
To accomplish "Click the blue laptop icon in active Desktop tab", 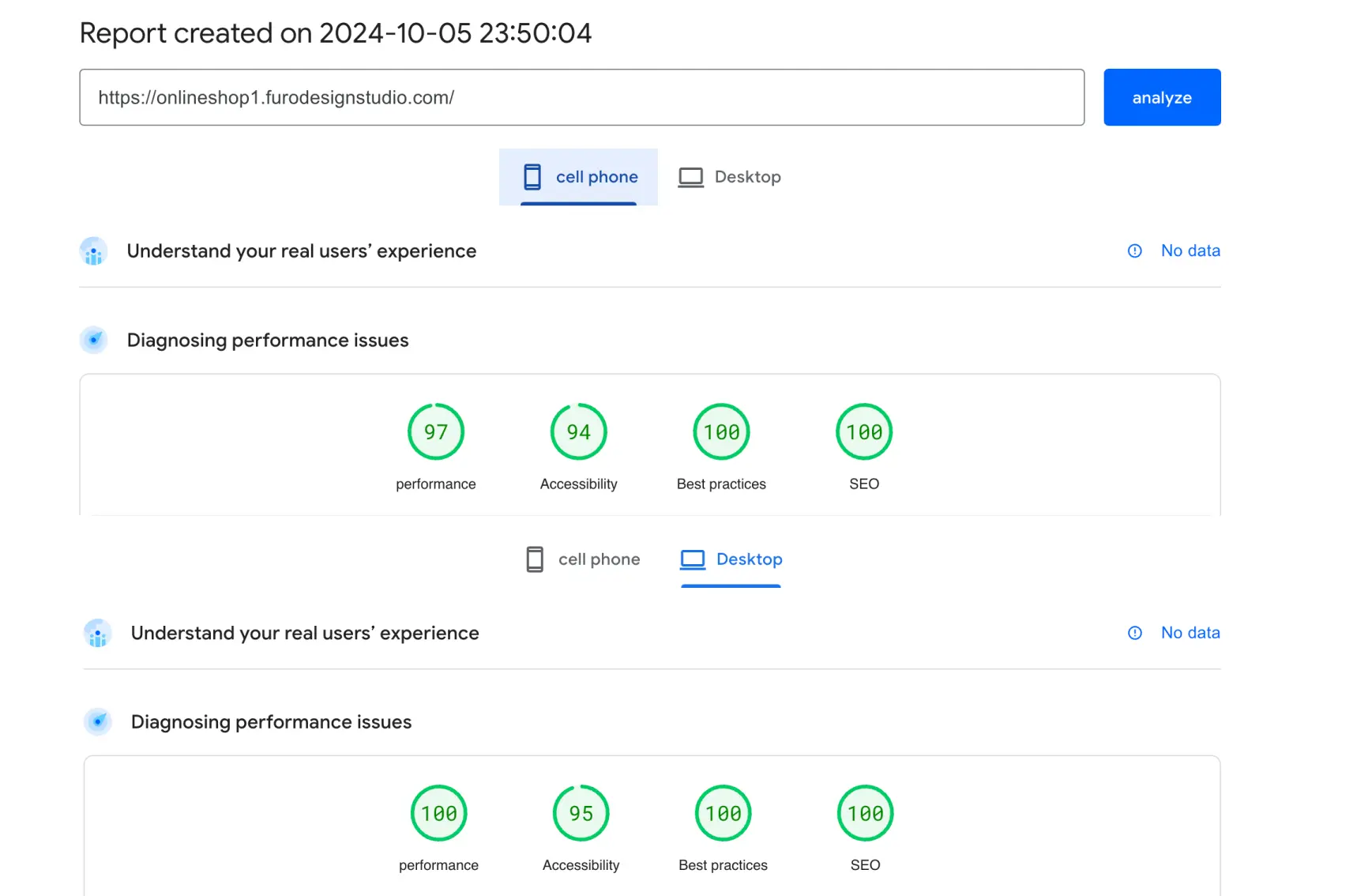I will [x=693, y=559].
